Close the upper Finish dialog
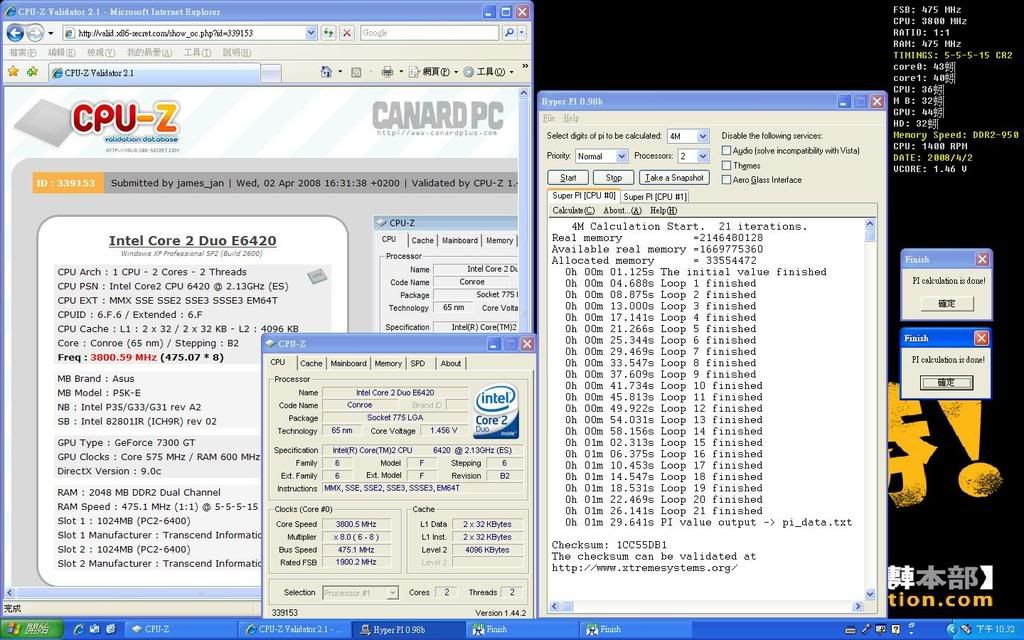The height and width of the screenshot is (640, 1024). [982, 259]
